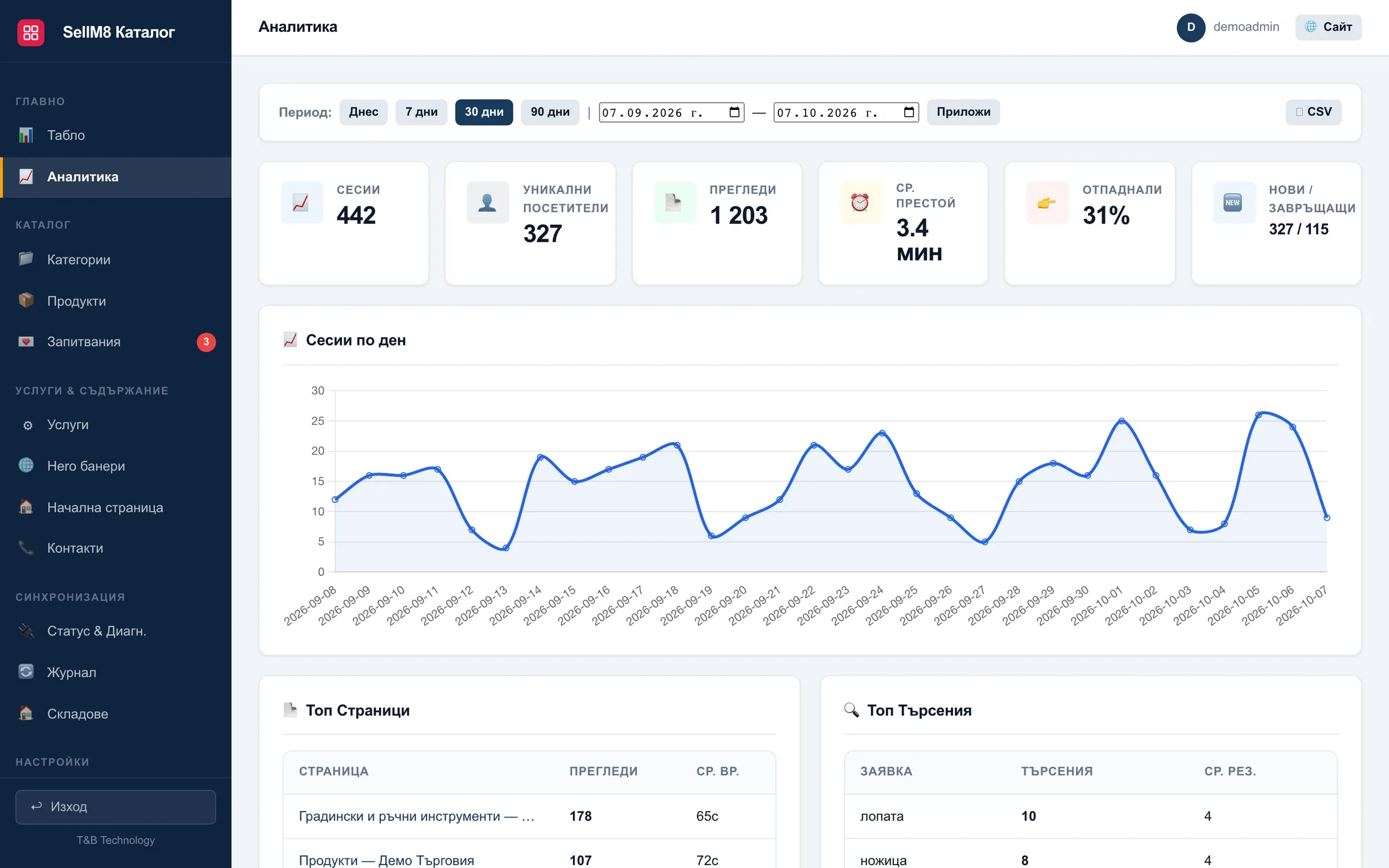Click the Услуги gear icon
The height and width of the screenshot is (868, 1389).
pos(27,425)
